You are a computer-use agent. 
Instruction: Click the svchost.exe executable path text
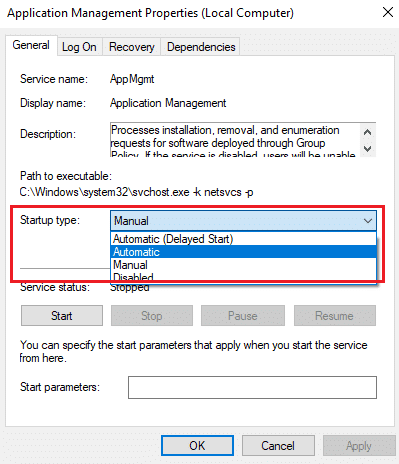tap(136, 192)
